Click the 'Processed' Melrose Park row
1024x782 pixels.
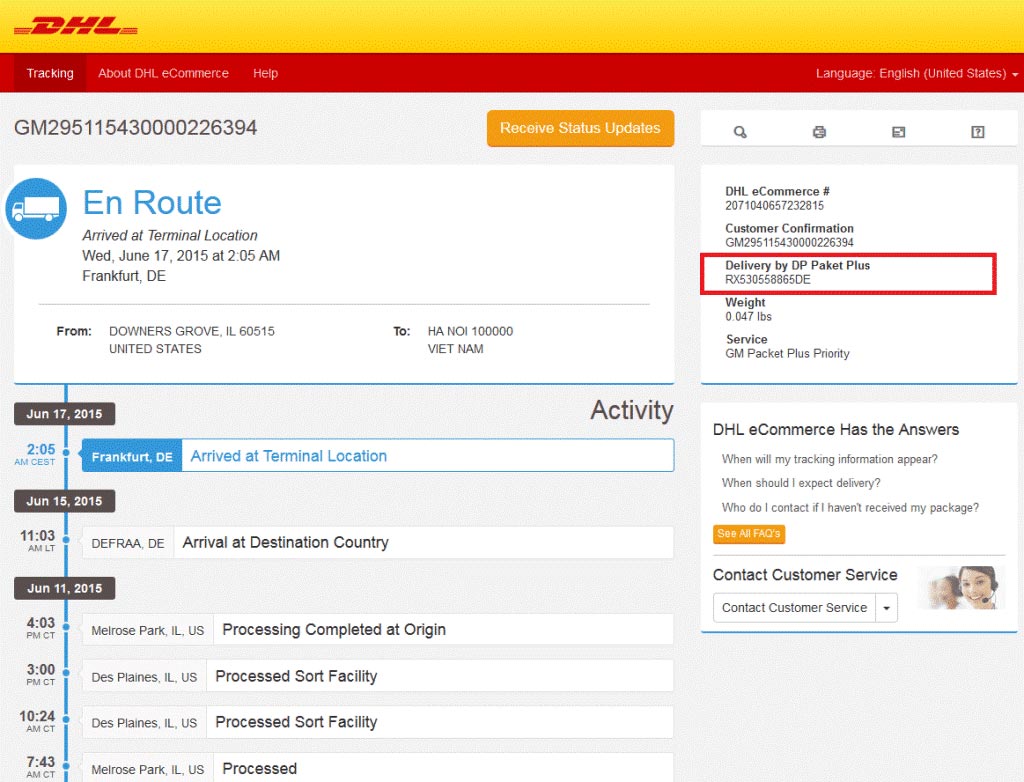pos(377,768)
